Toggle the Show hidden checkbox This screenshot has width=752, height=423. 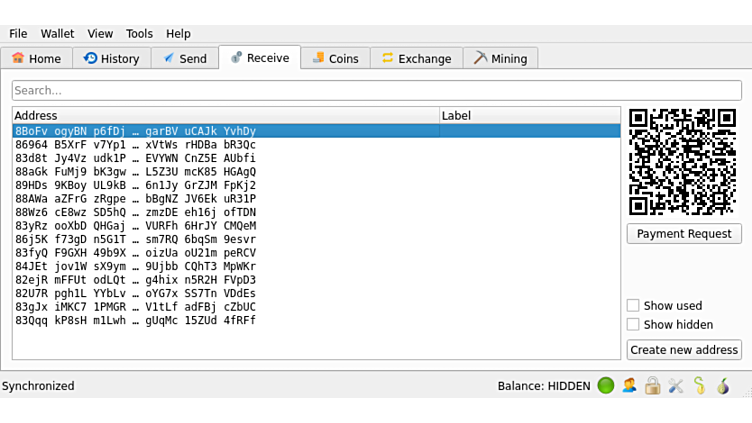click(633, 325)
